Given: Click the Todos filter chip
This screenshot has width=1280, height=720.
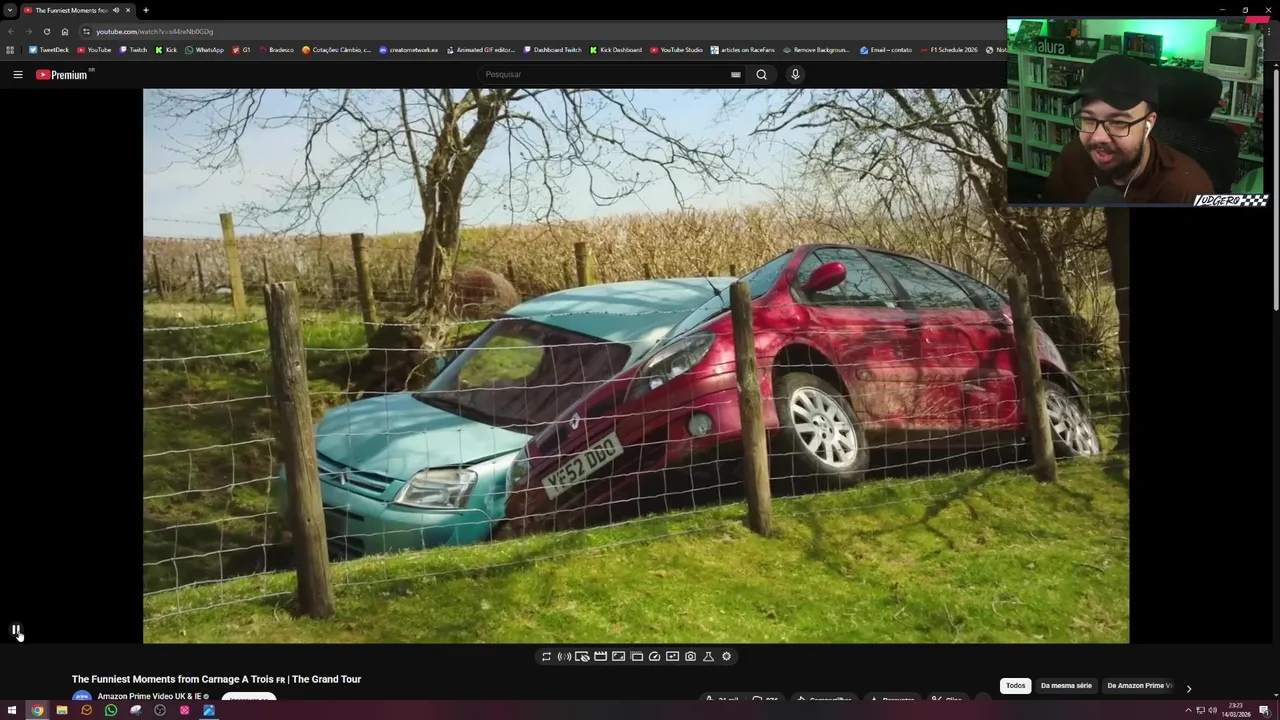Looking at the screenshot, I should (x=1015, y=686).
